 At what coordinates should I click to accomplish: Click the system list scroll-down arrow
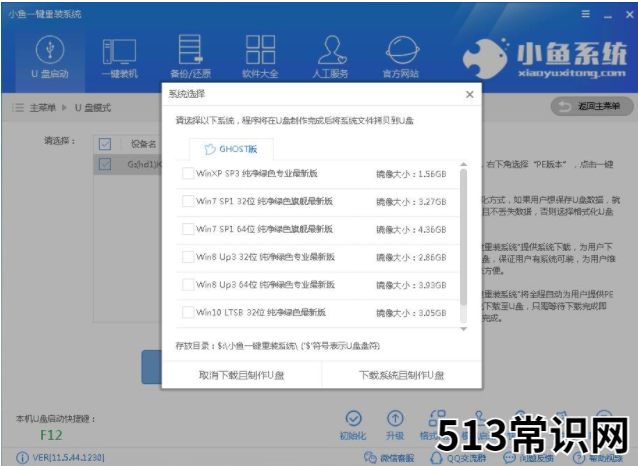pos(463,329)
